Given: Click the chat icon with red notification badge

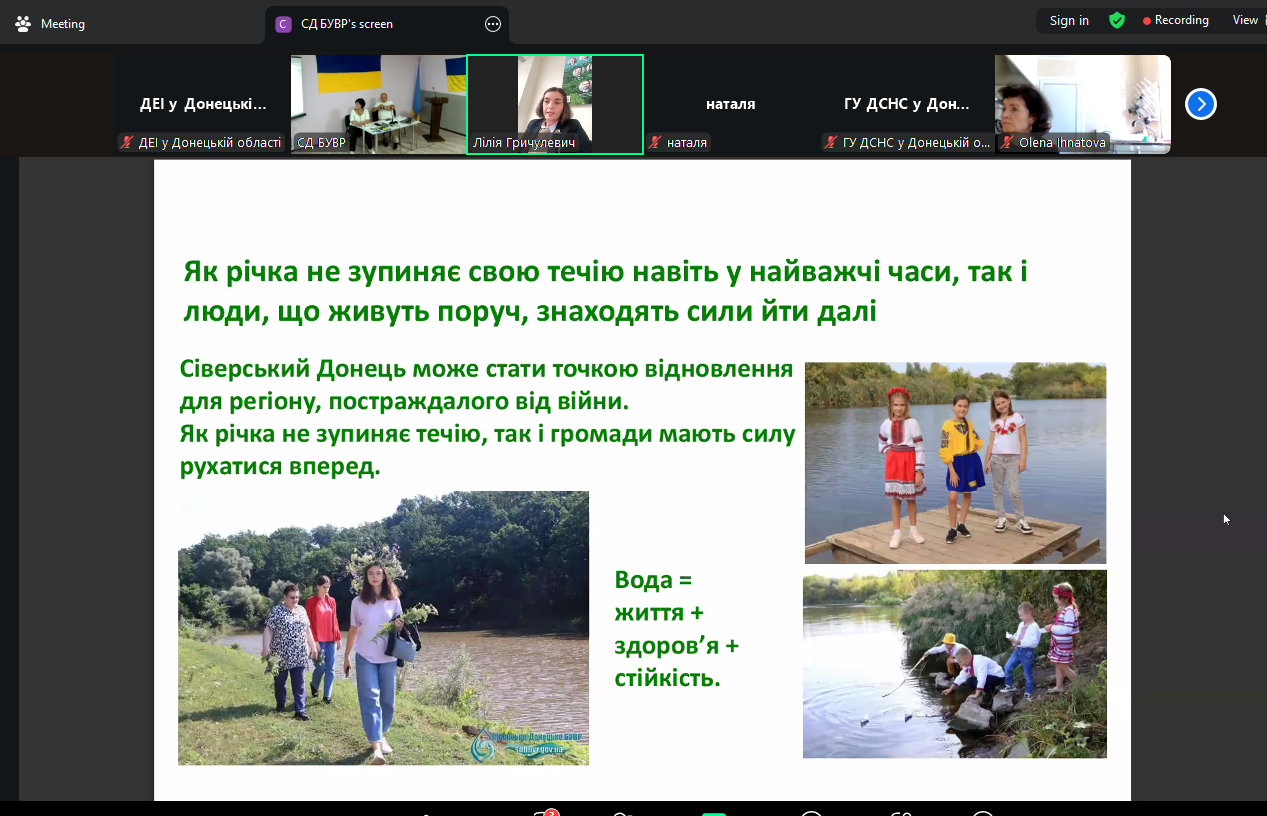Looking at the screenshot, I should (x=543, y=812).
